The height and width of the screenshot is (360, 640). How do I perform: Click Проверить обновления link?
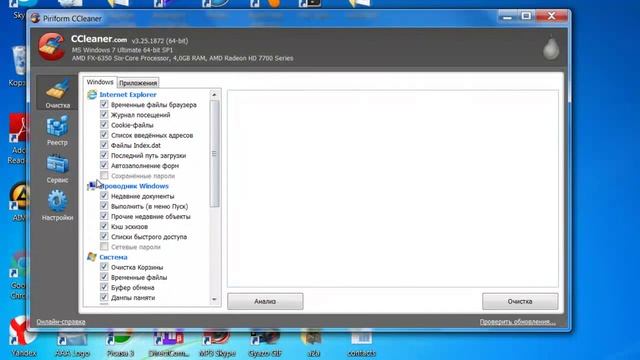(x=518, y=322)
